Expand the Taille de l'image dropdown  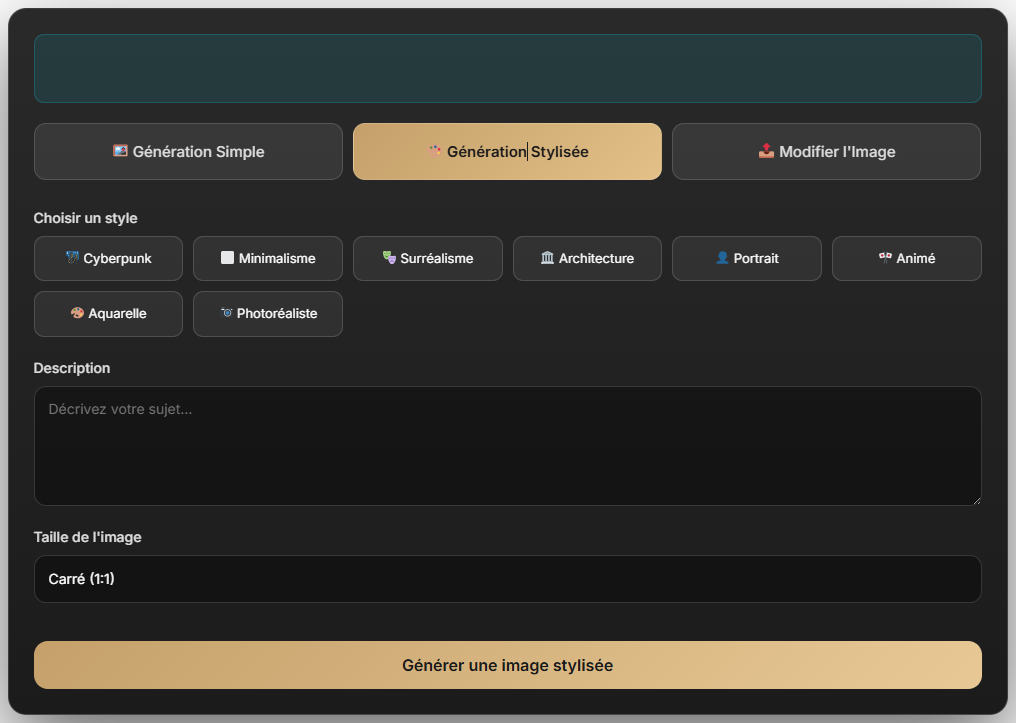507,579
